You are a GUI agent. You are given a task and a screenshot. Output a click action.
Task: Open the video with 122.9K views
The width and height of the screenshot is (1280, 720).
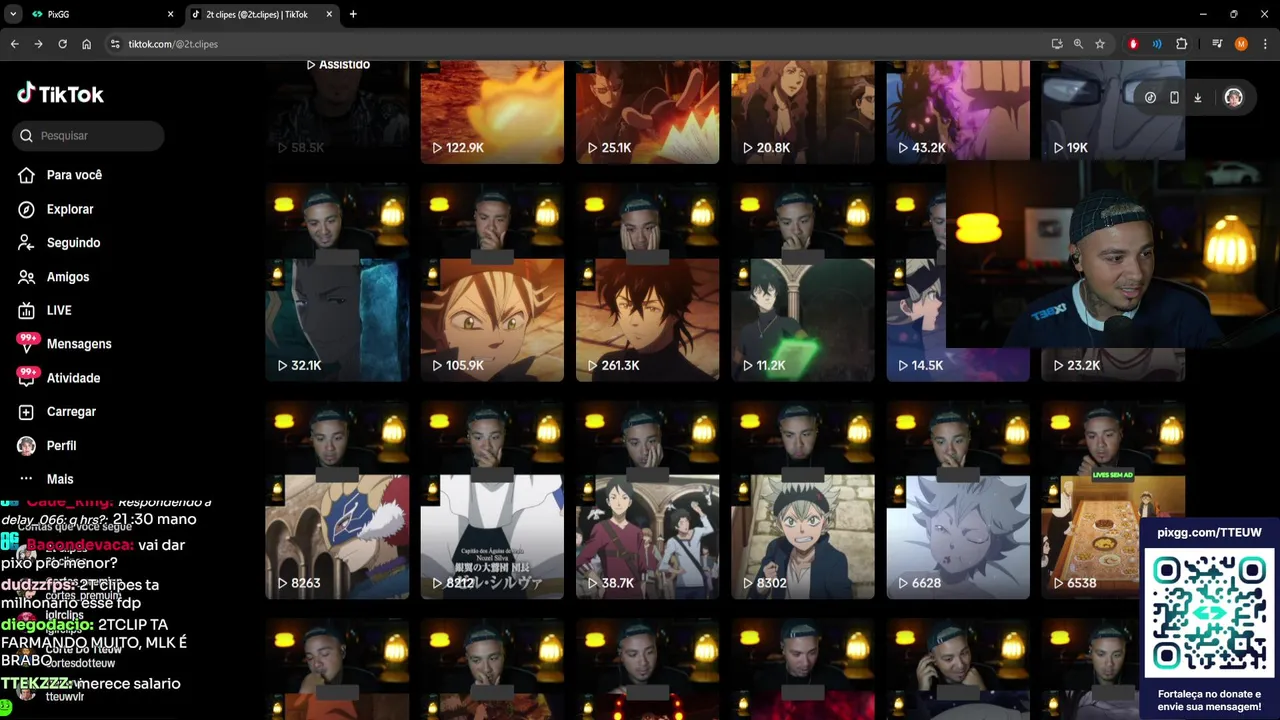492,111
